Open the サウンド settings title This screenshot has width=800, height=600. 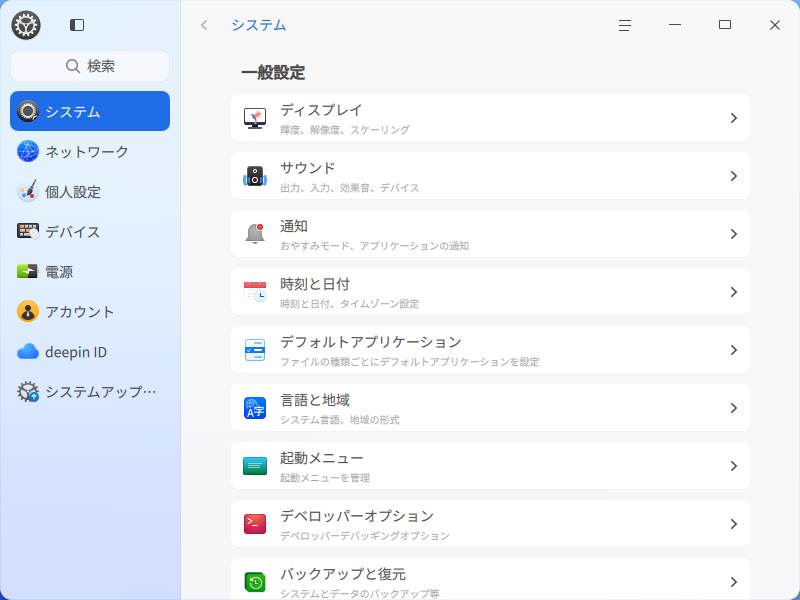pos(308,168)
